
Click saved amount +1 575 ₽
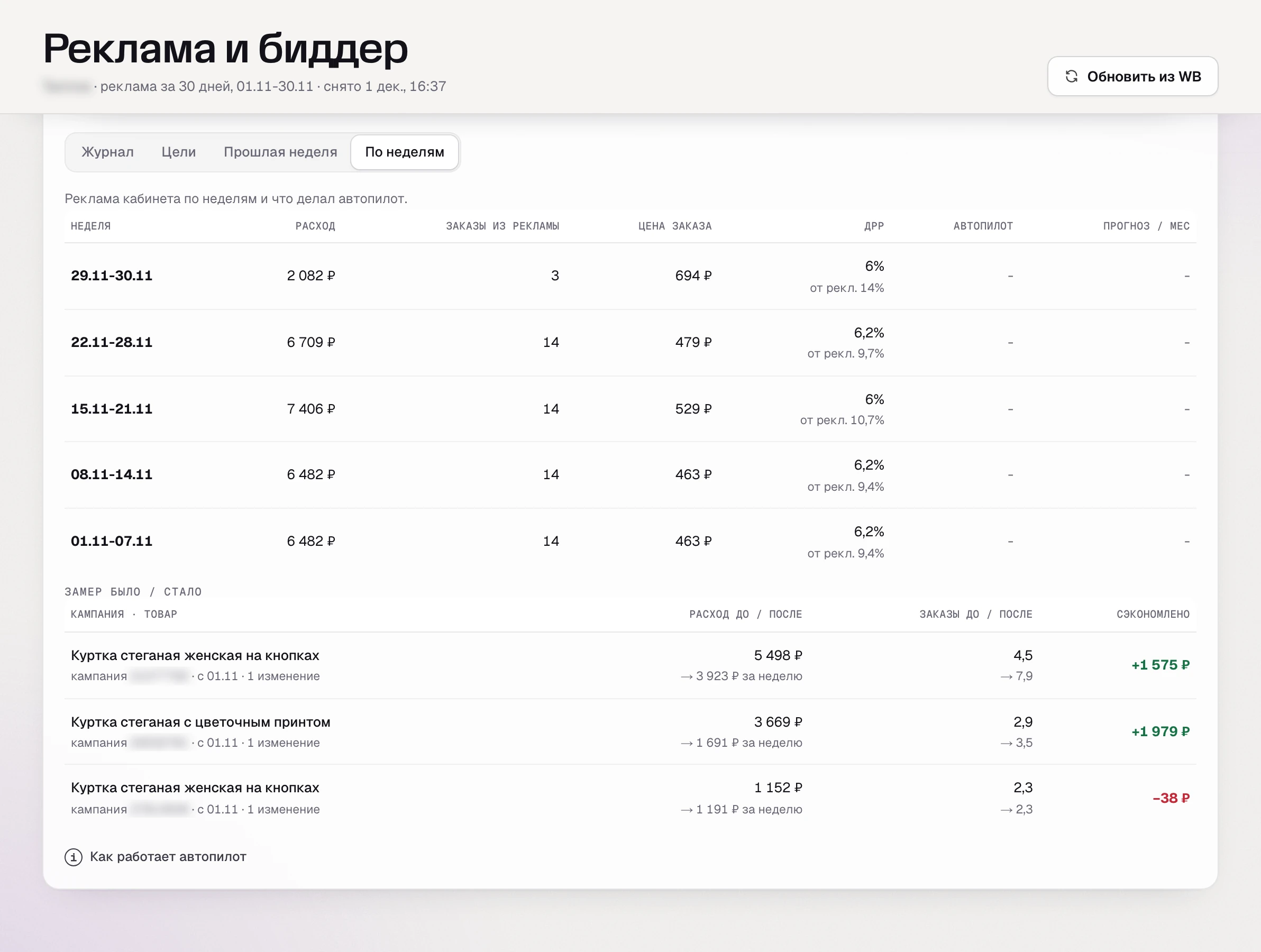click(x=1161, y=665)
